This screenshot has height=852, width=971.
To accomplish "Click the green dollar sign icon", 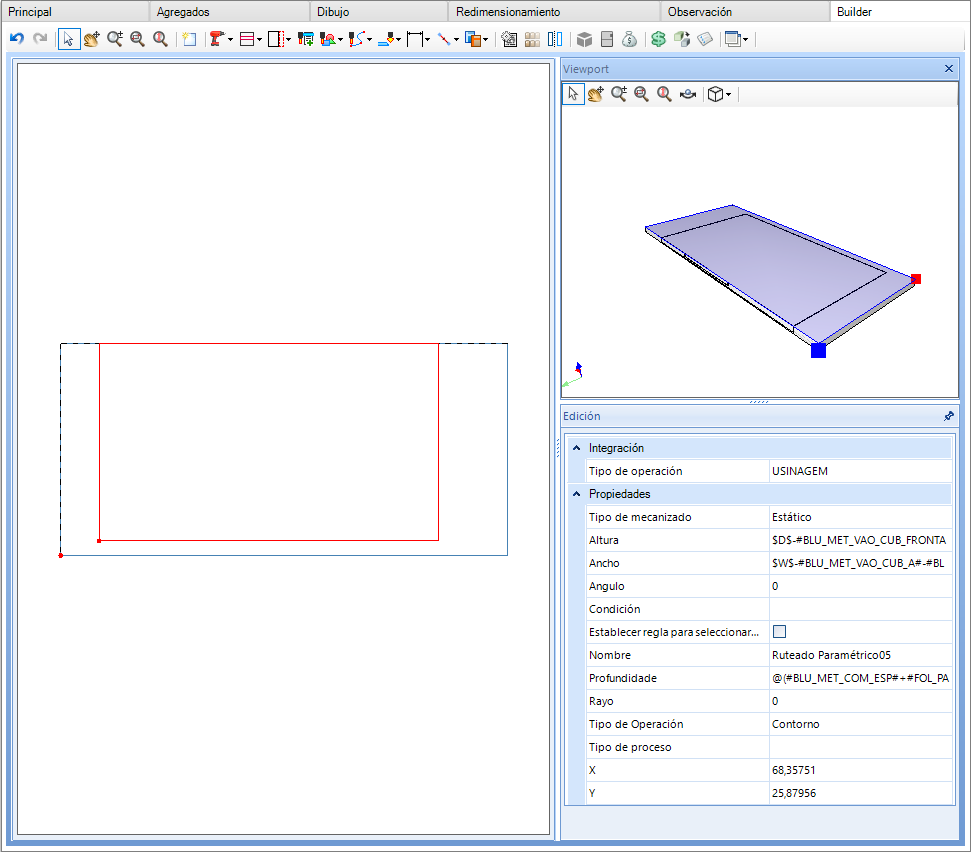I will click(x=658, y=39).
